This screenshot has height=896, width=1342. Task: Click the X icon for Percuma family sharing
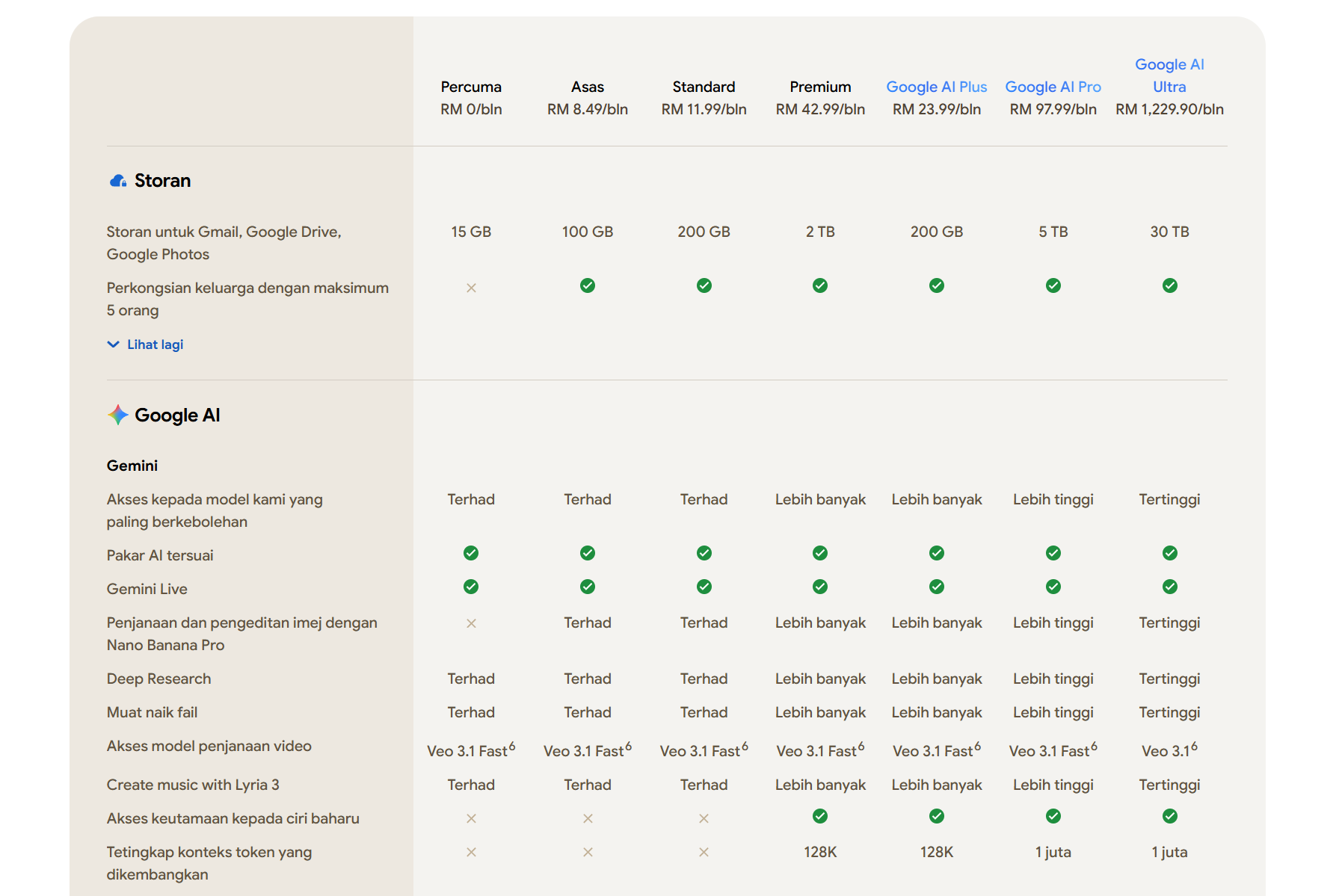tap(471, 288)
